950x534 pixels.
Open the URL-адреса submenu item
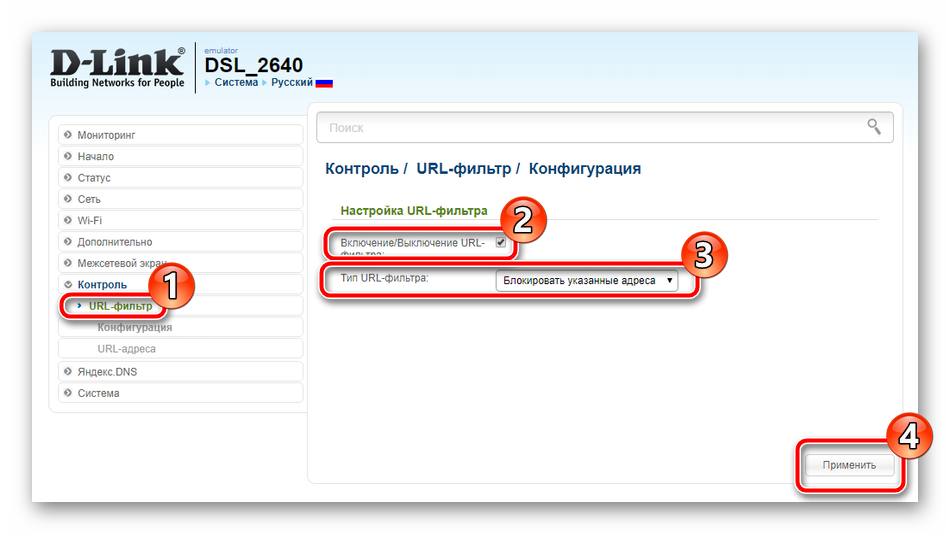click(181, 349)
